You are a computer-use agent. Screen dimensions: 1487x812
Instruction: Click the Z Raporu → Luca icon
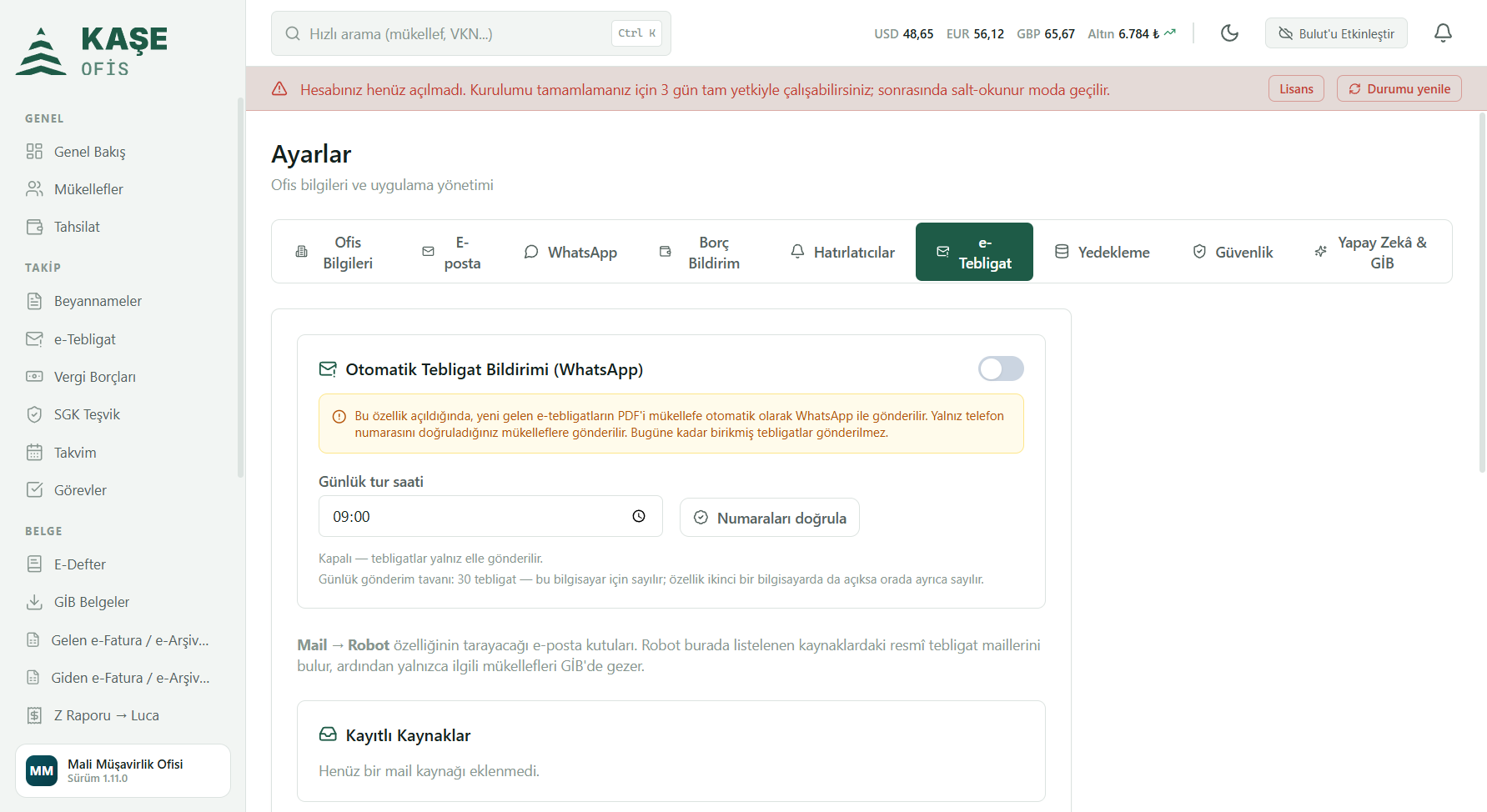click(34, 715)
